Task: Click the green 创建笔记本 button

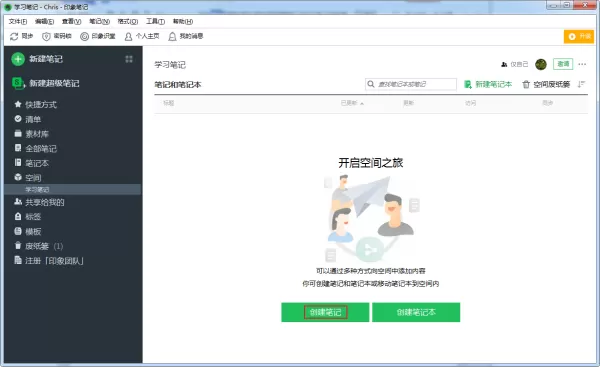Action: 416,312
